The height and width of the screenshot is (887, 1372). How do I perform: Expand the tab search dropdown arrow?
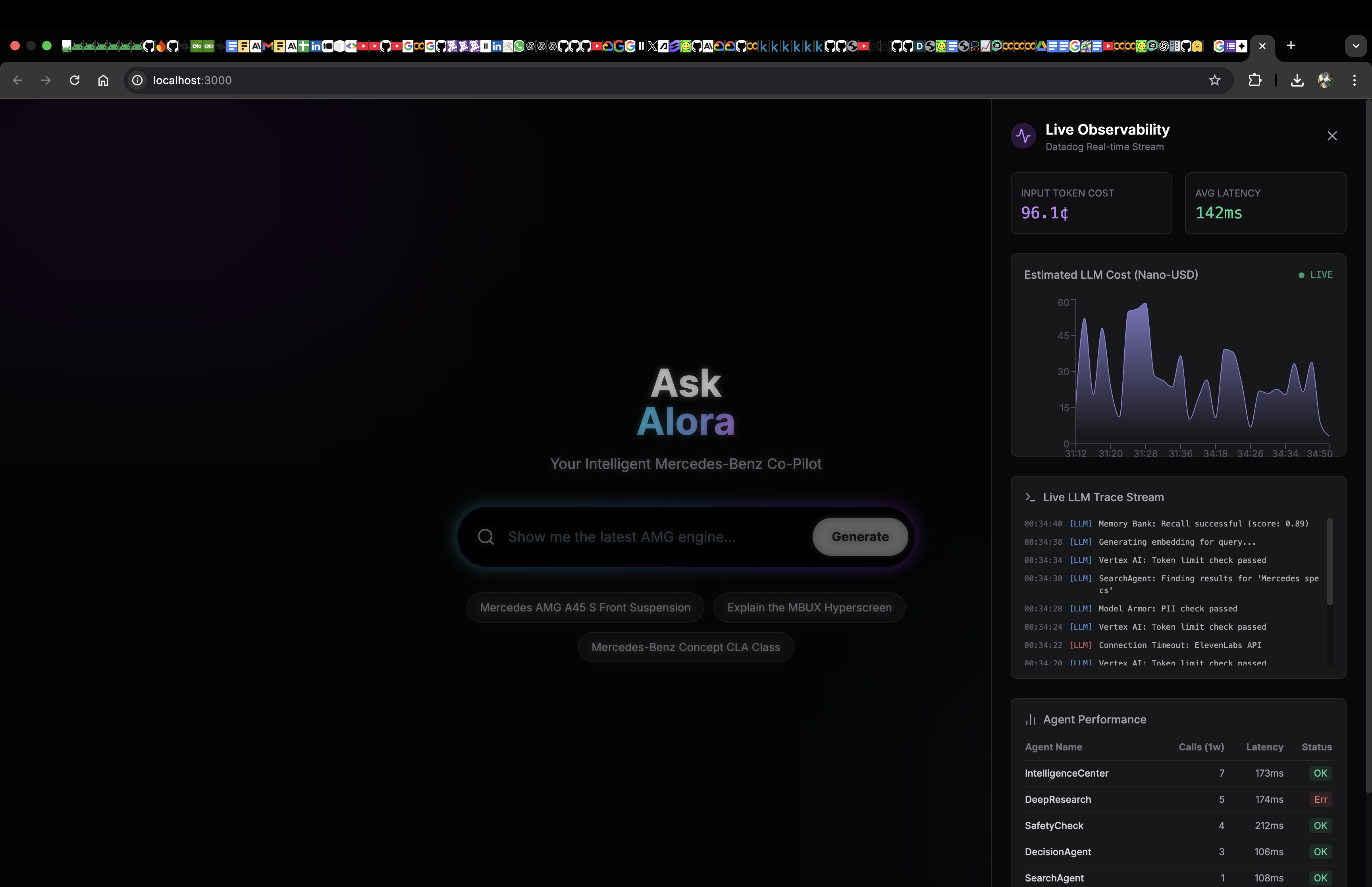click(x=1355, y=46)
